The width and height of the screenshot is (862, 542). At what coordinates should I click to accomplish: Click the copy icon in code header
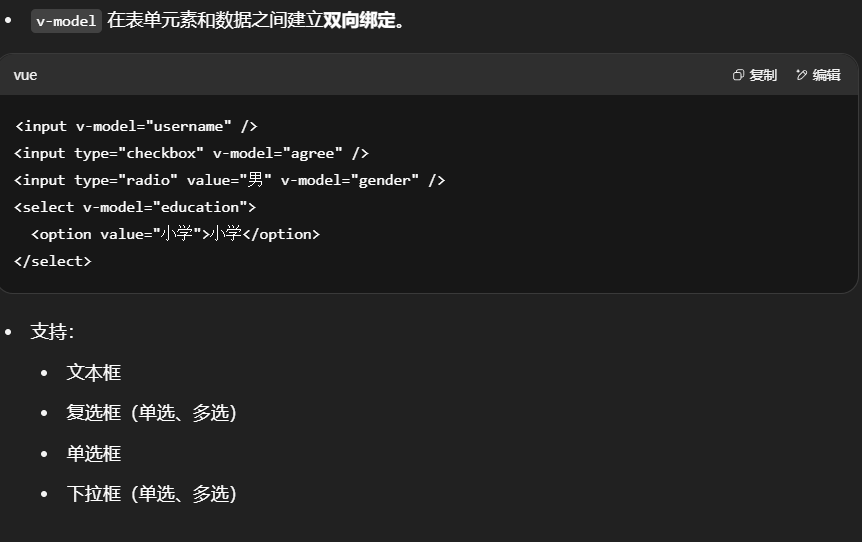739,75
